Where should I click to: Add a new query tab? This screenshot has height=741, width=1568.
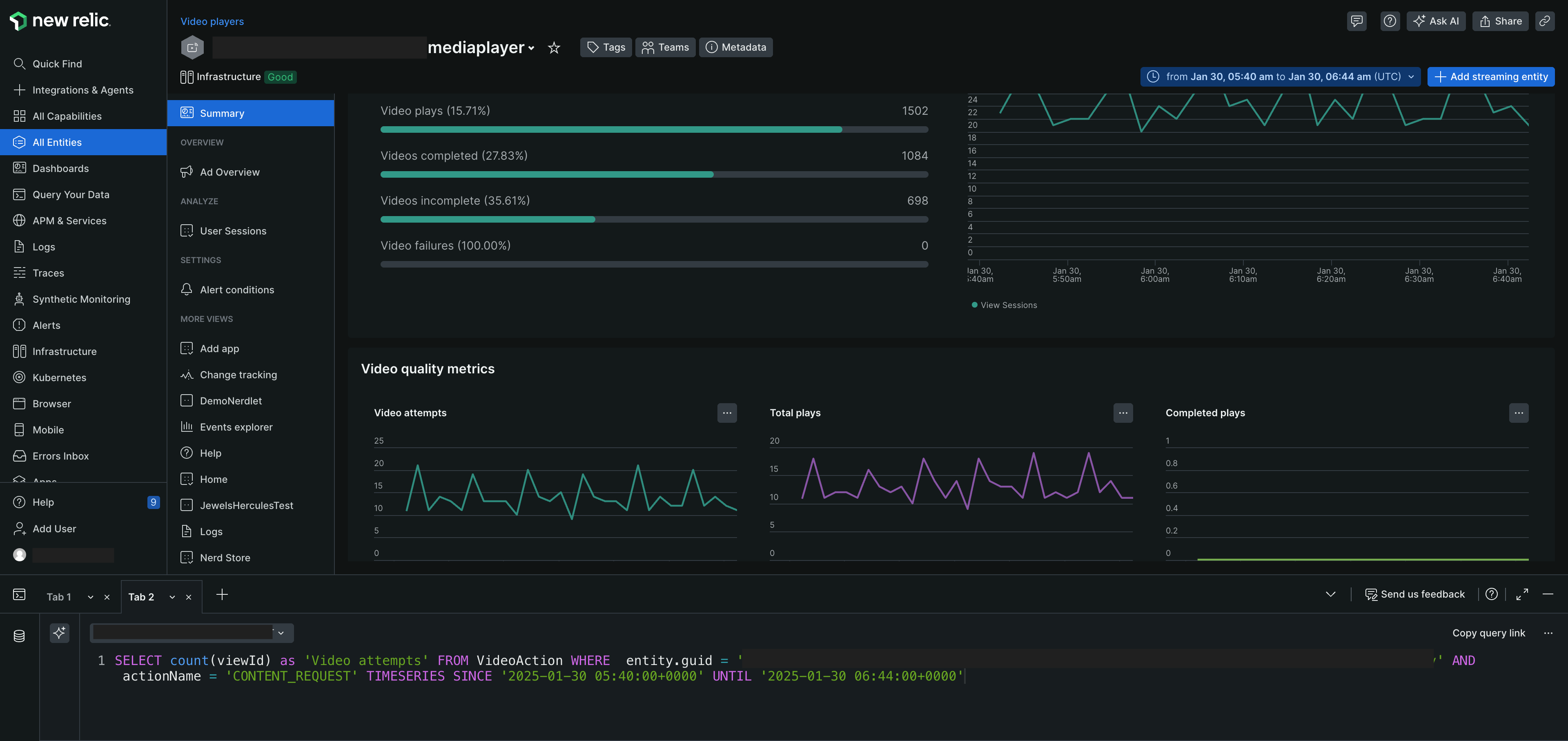[x=222, y=595]
